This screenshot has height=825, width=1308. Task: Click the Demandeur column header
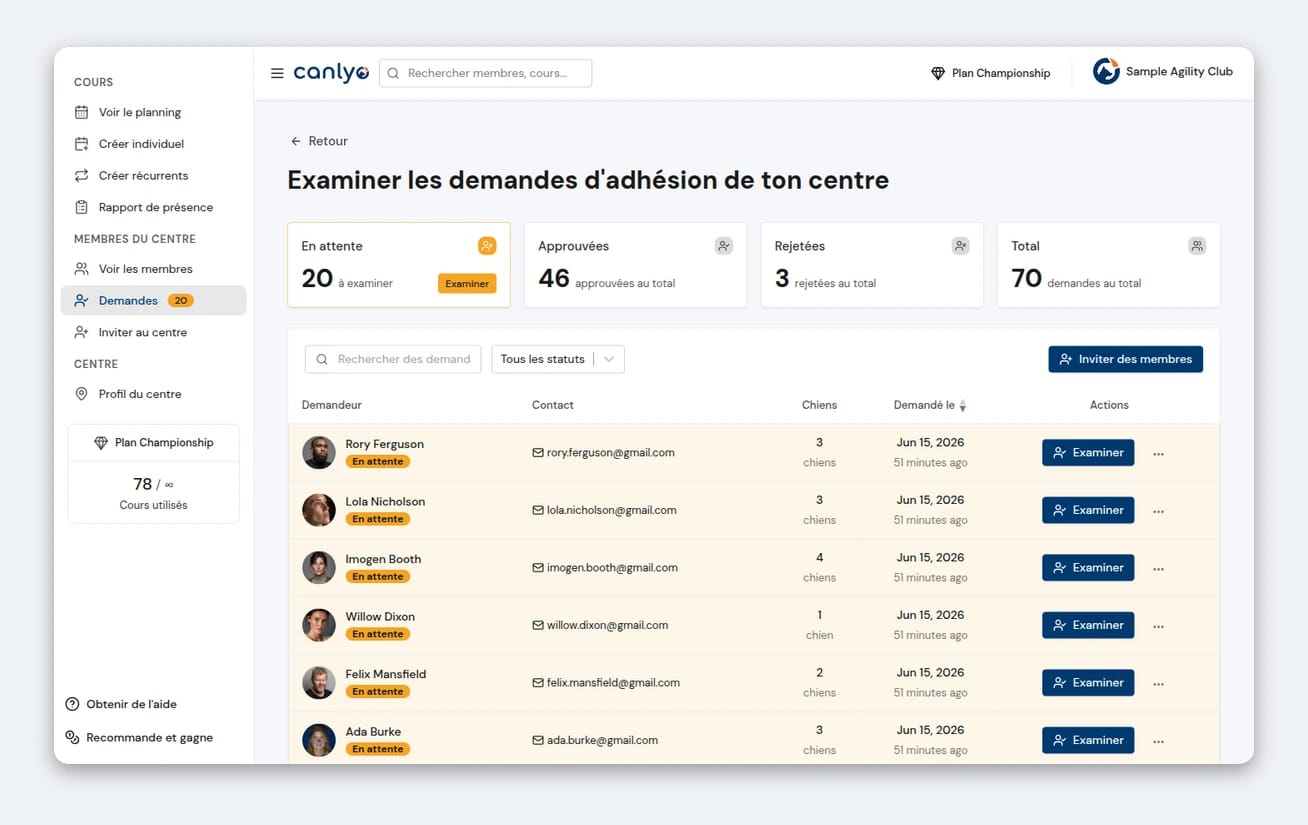[x=332, y=405]
